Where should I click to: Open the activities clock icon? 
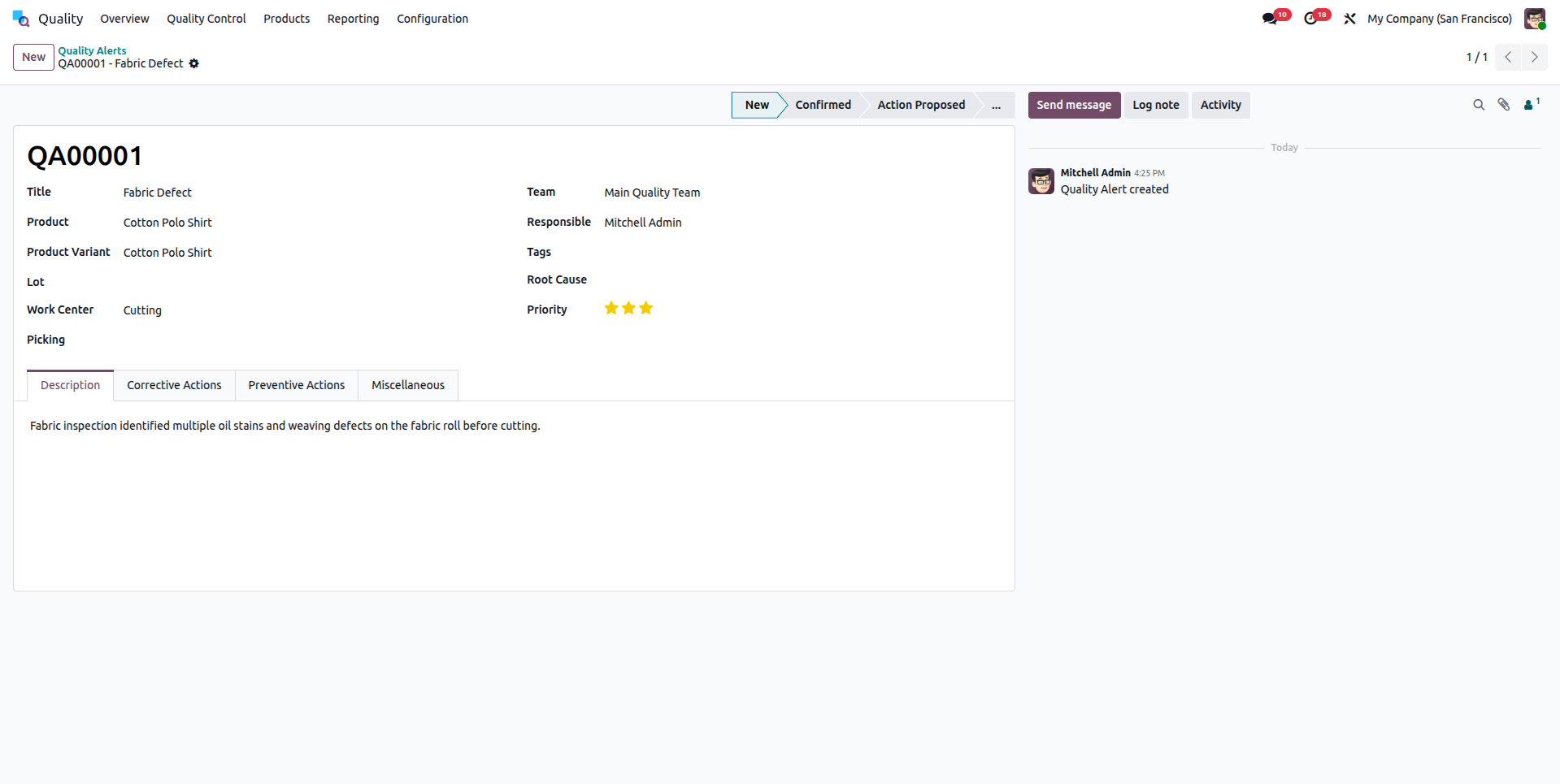tap(1310, 19)
